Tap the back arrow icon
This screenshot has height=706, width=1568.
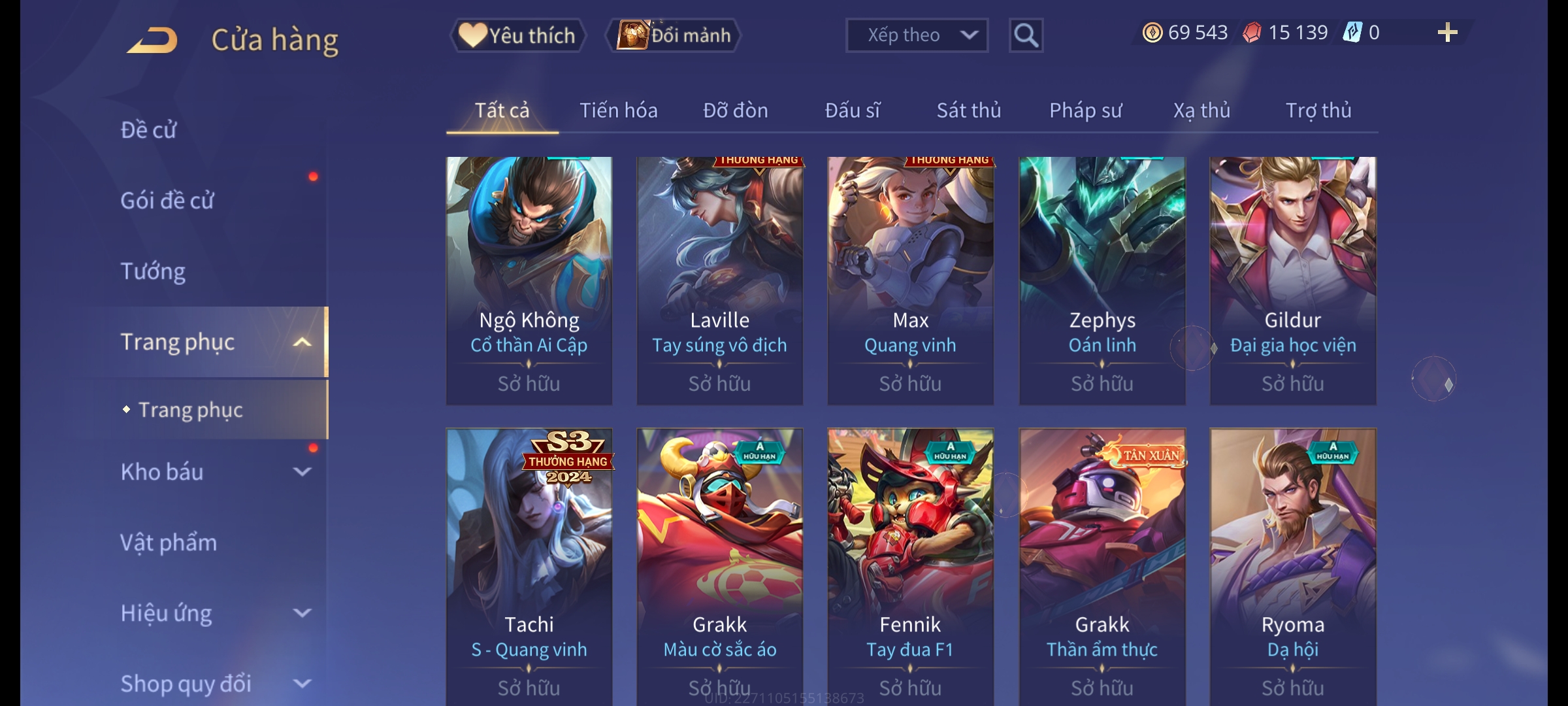point(152,39)
